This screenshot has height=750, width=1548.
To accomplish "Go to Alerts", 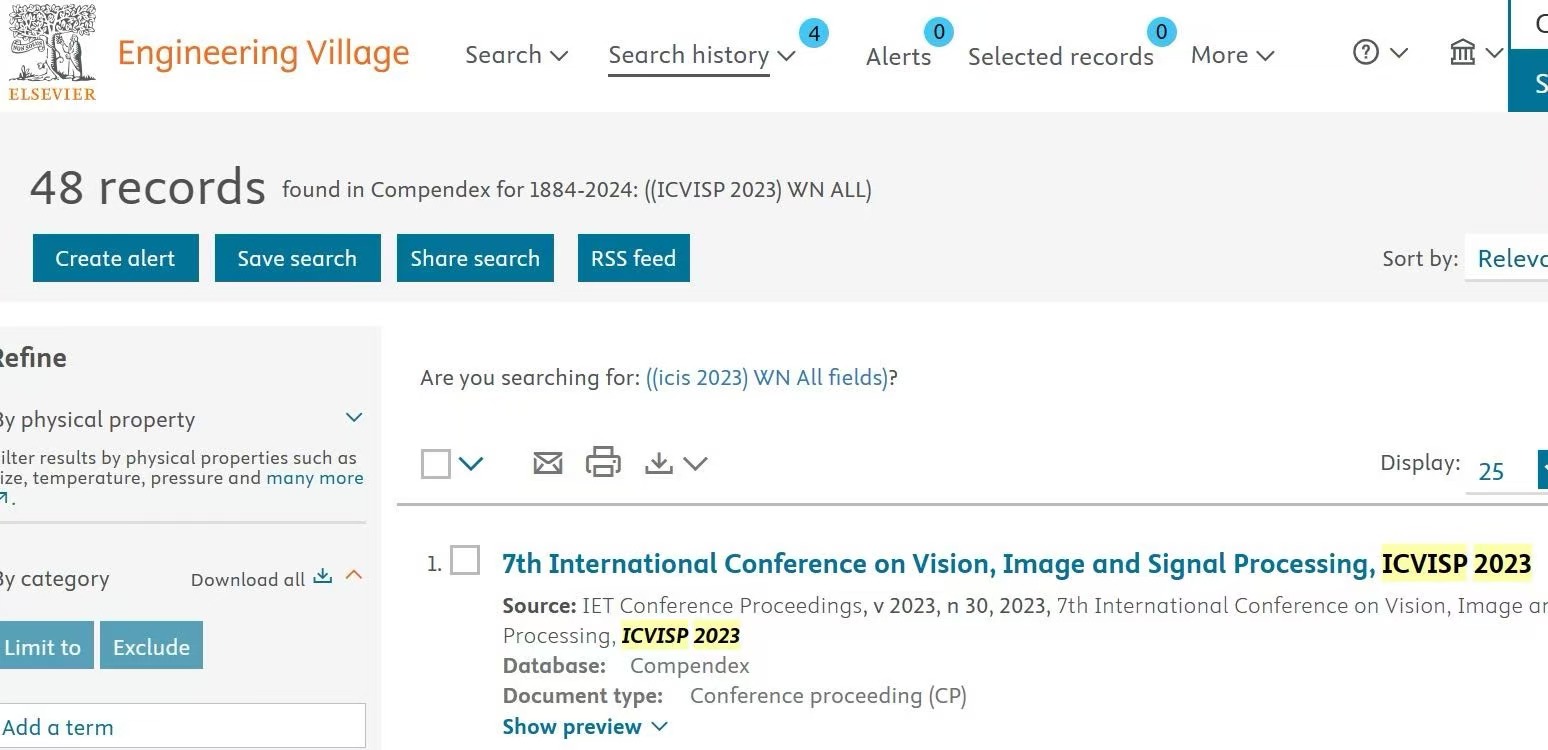I will [898, 57].
